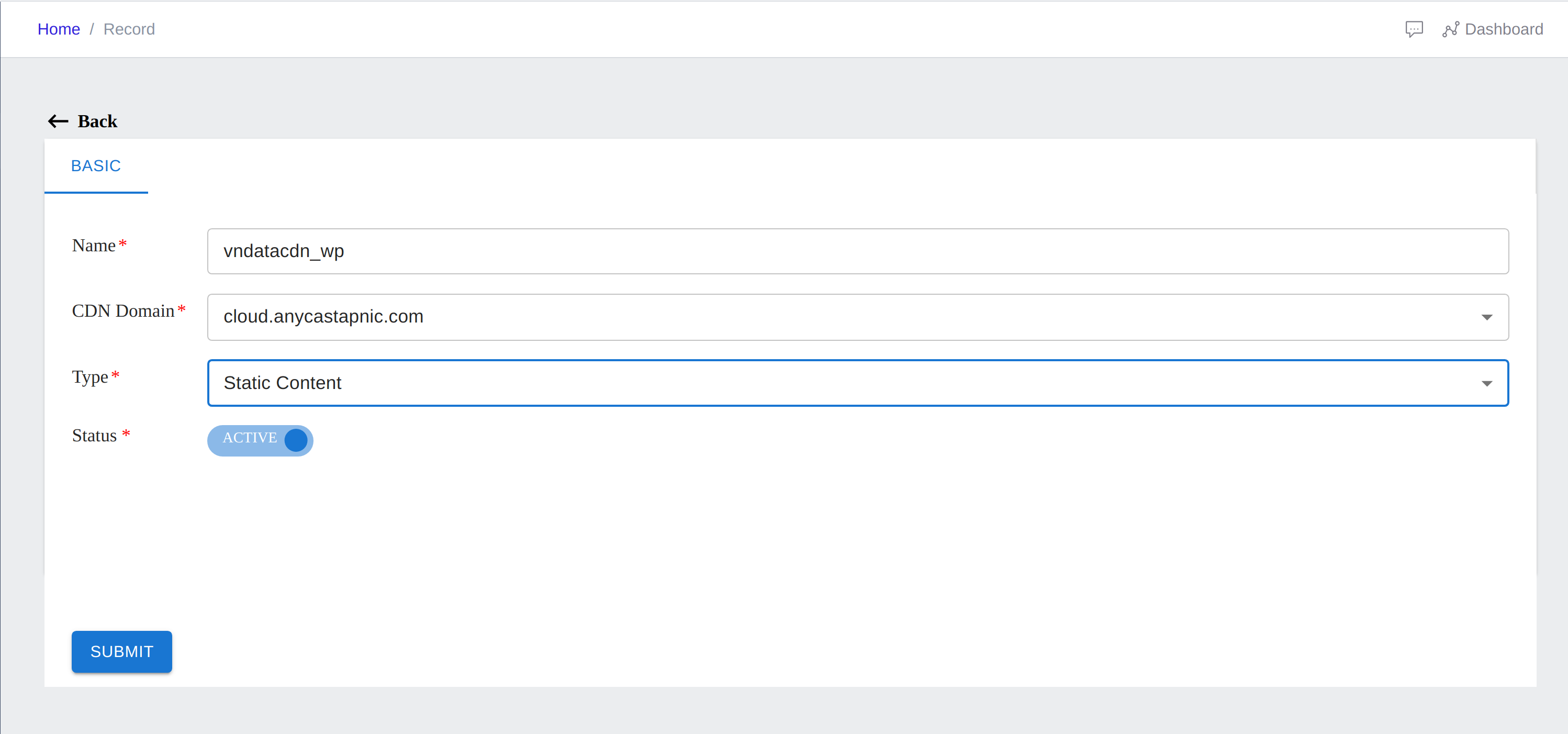1568x734 pixels.
Task: Click the Record breadcrumb item
Action: 129,29
